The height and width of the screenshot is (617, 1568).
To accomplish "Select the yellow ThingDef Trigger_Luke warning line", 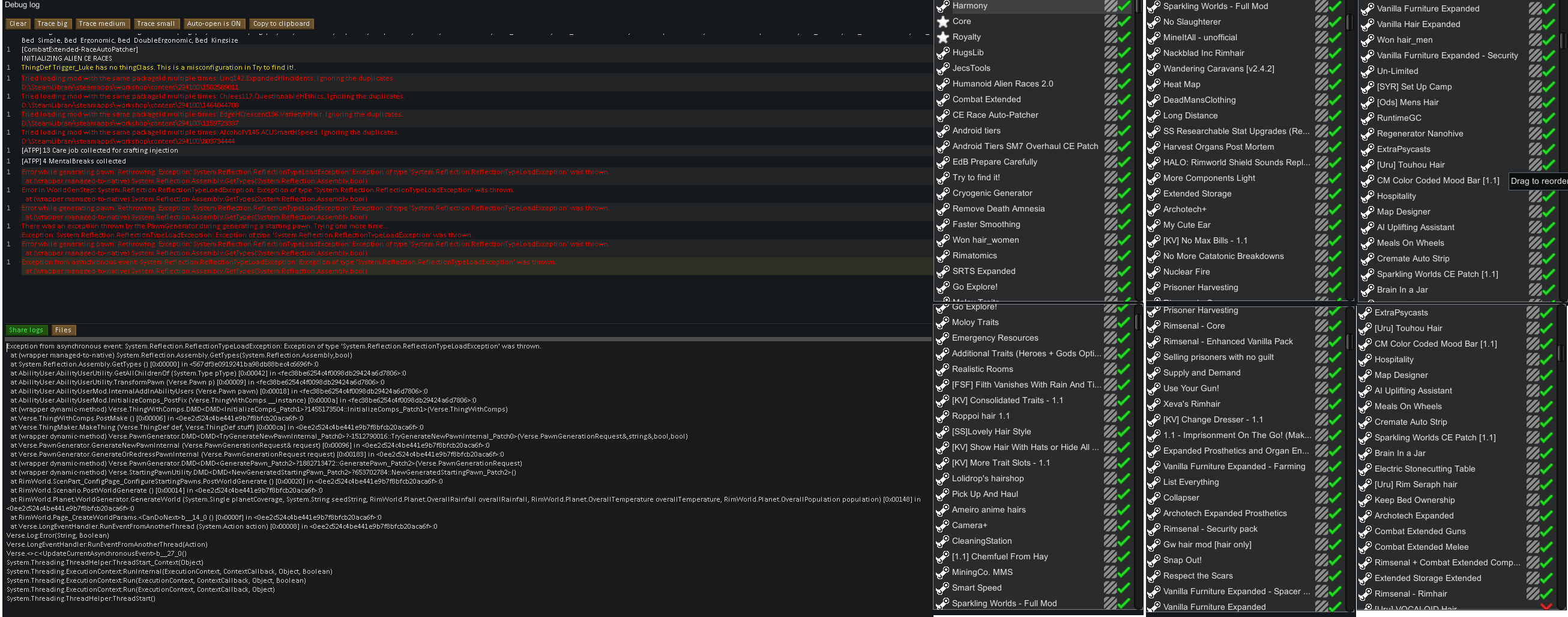I will click(x=158, y=68).
